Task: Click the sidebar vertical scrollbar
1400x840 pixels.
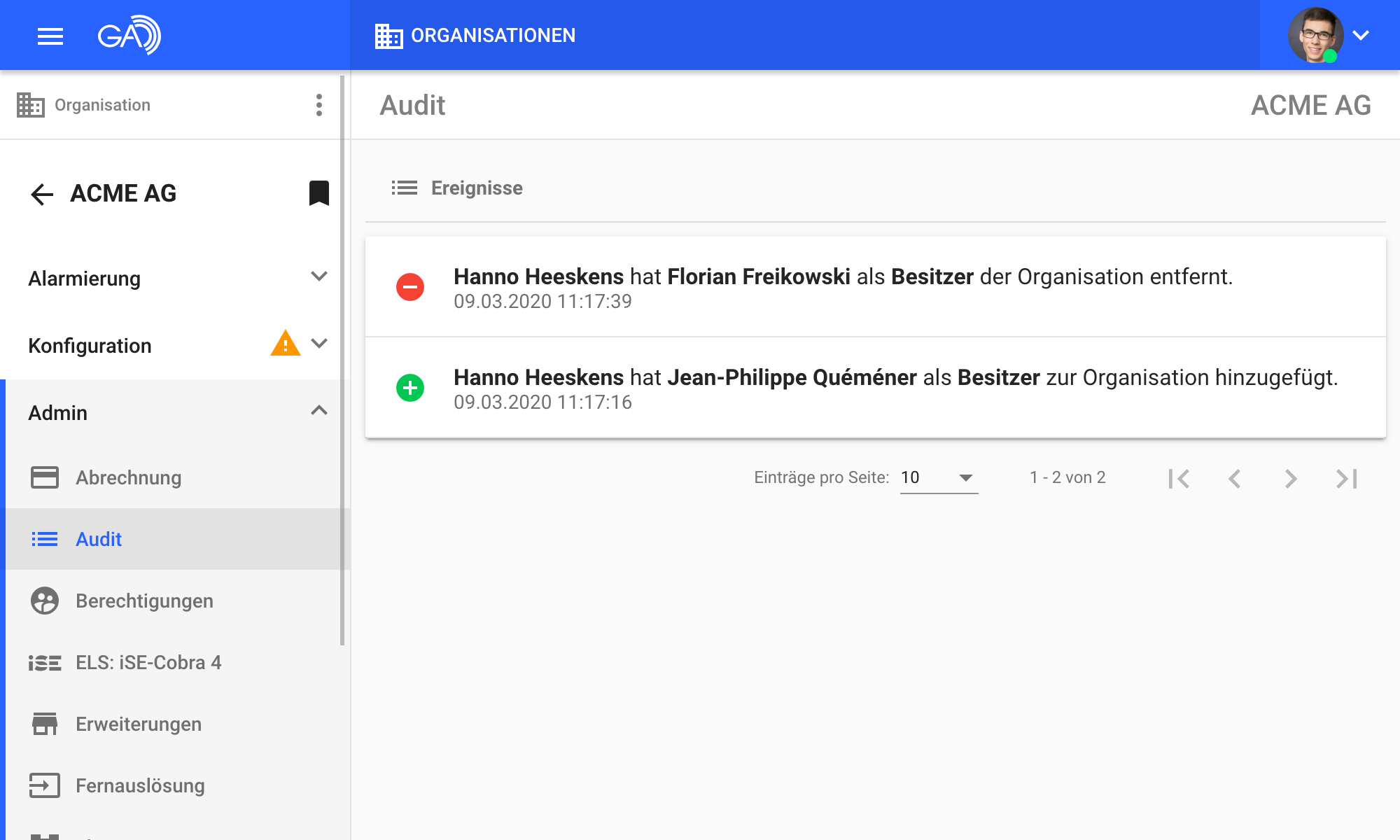Action: [x=342, y=360]
